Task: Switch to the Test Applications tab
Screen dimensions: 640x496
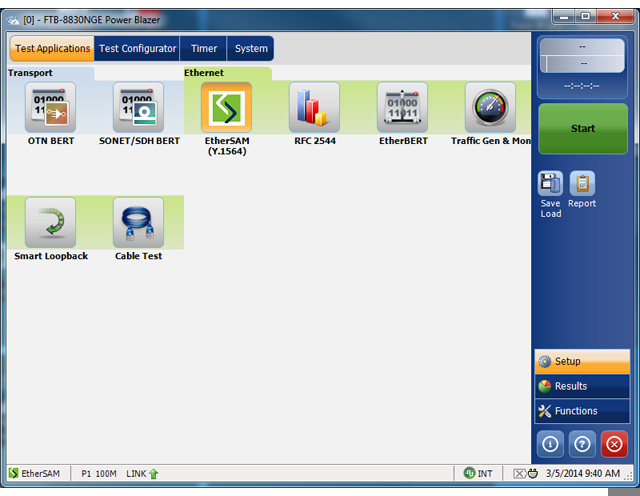Action: (x=52, y=49)
